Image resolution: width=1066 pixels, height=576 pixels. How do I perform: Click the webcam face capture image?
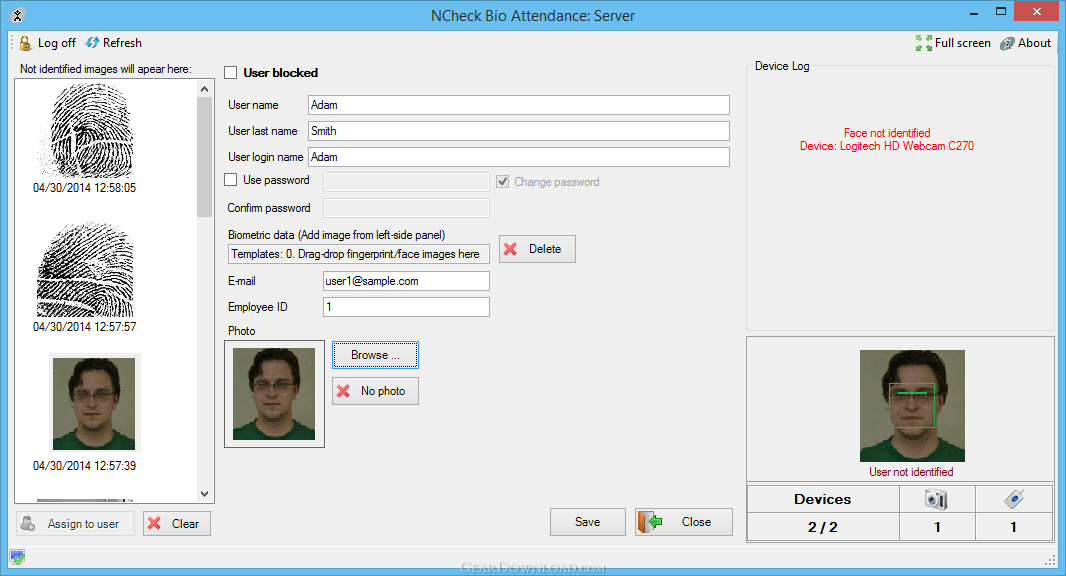tap(912, 405)
